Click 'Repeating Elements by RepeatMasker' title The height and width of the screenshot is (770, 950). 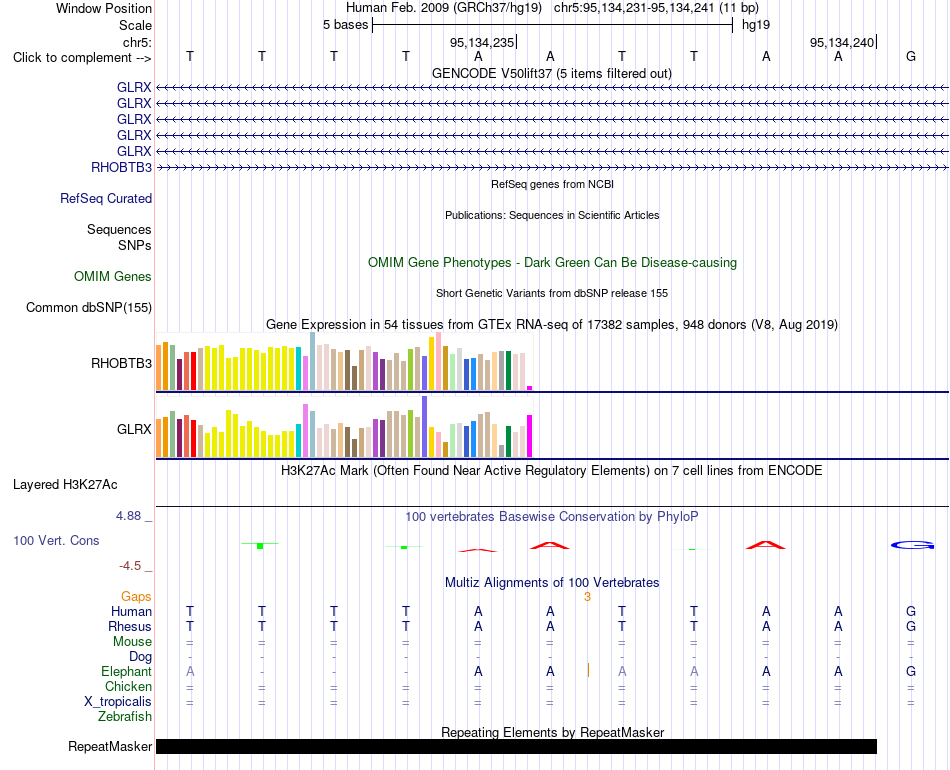(552, 732)
